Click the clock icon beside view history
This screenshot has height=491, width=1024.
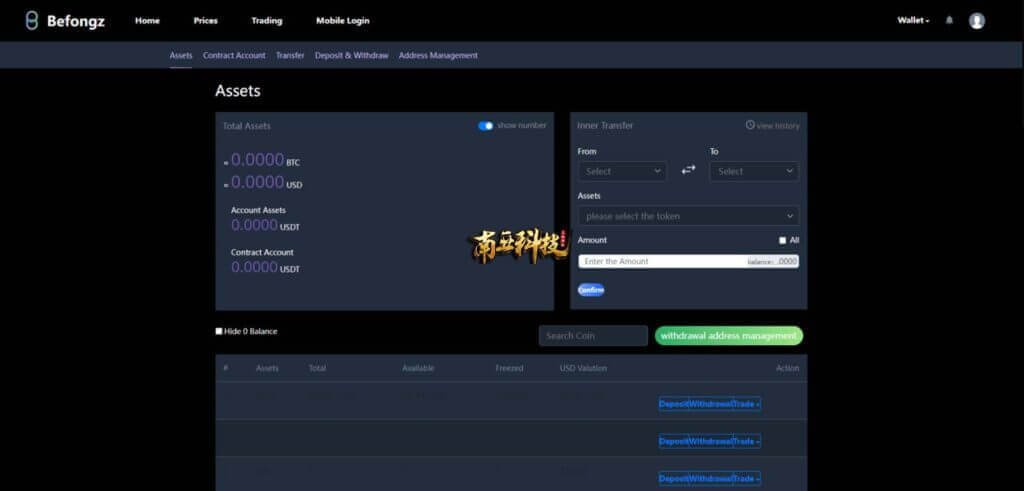click(x=750, y=125)
